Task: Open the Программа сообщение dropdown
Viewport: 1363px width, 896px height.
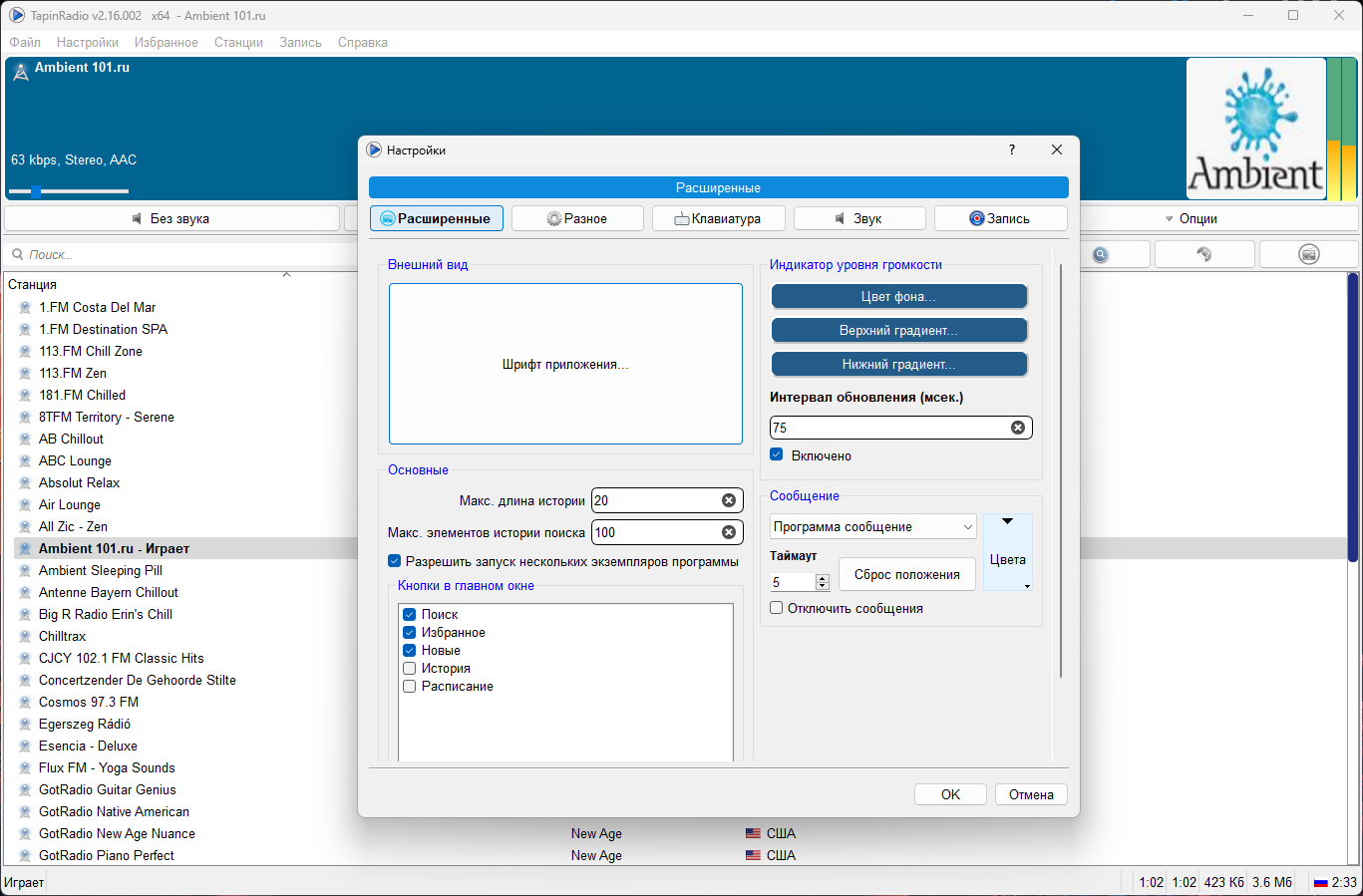Action: (x=873, y=526)
